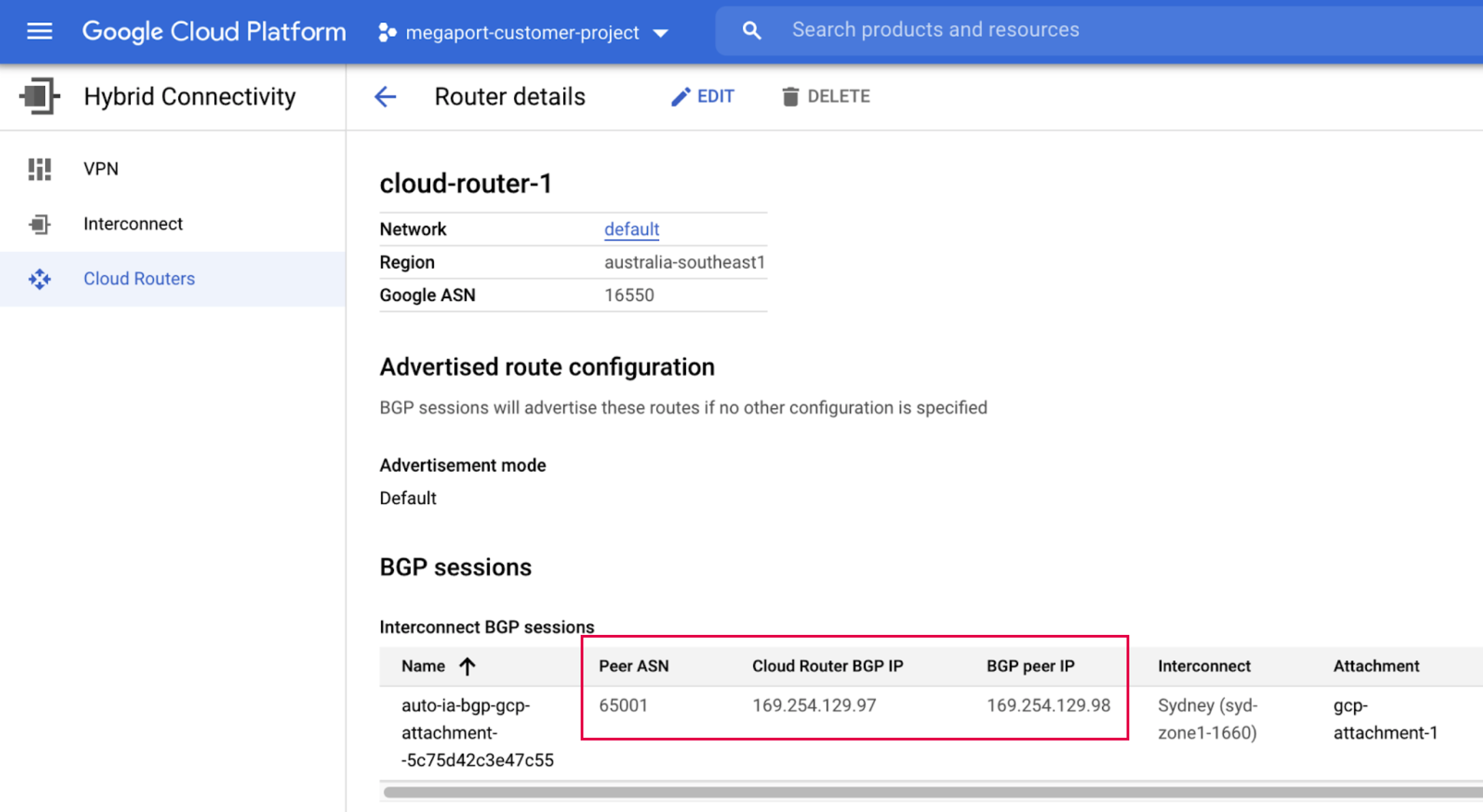The image size is (1483, 812).
Task: Select the Cloud Routers menu entry
Action: 139,279
